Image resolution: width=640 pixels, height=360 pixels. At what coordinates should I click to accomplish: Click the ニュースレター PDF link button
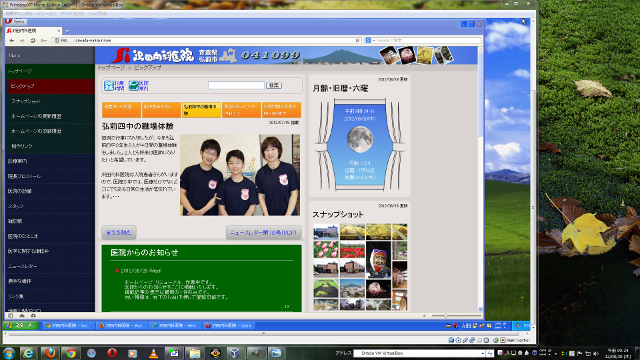[x=264, y=232]
